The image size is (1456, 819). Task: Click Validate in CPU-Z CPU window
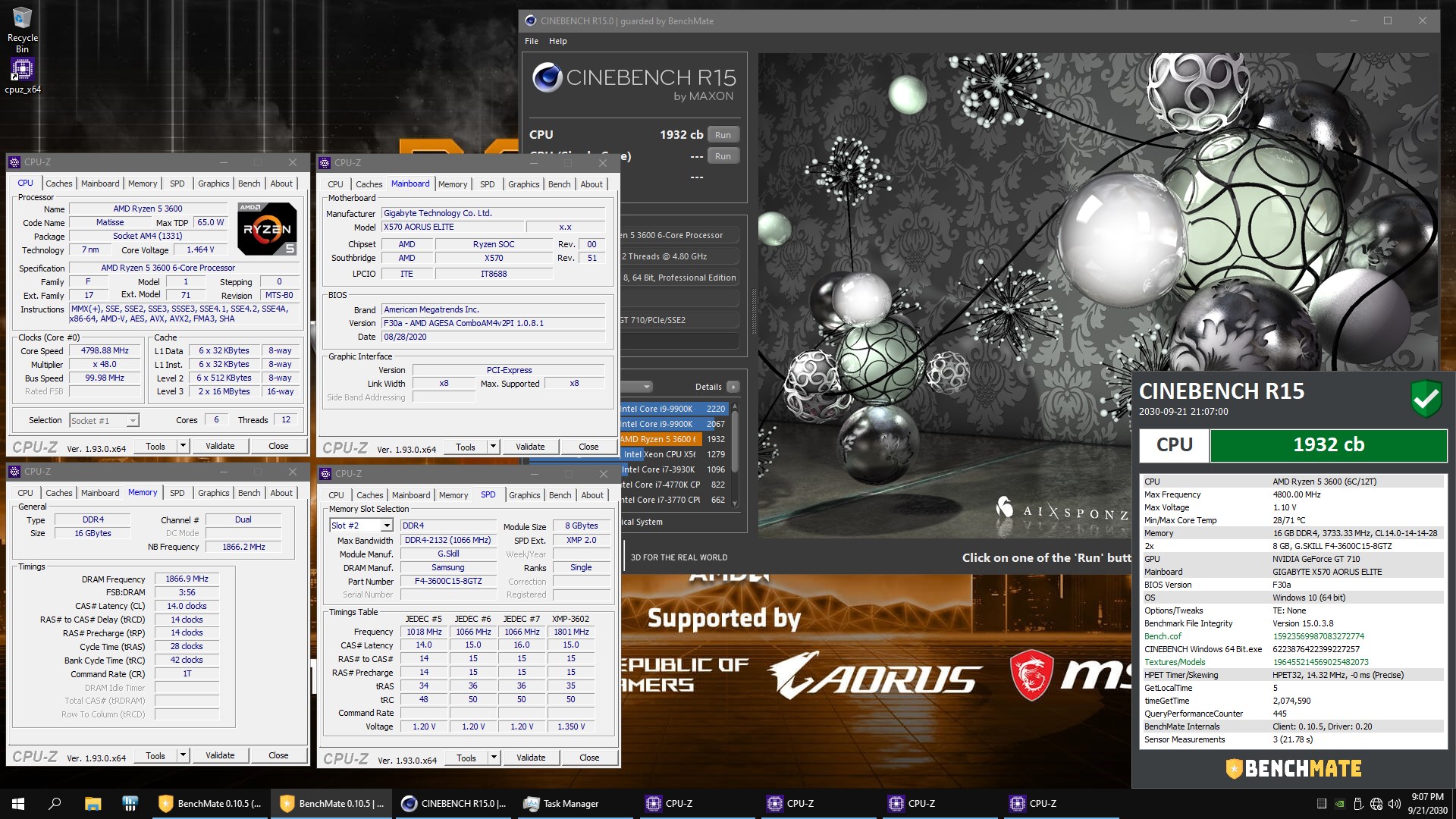220,446
